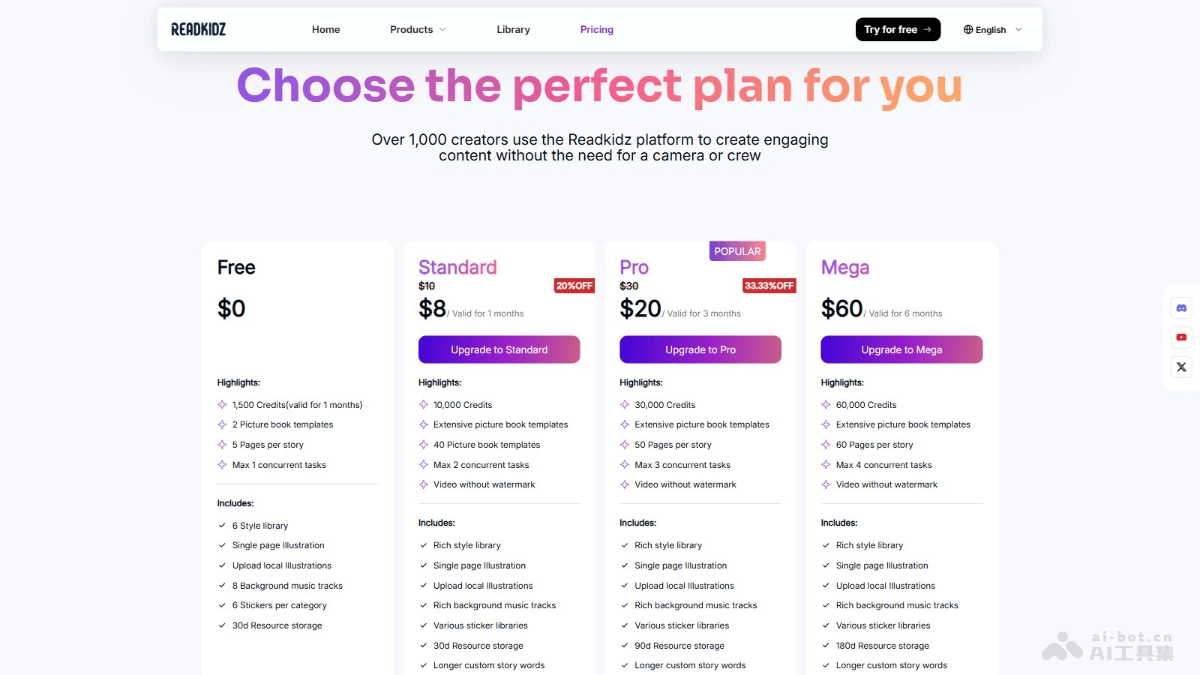Click the POPULAR badge on Pro plan
Image resolution: width=1200 pixels, height=675 pixels.
click(737, 251)
